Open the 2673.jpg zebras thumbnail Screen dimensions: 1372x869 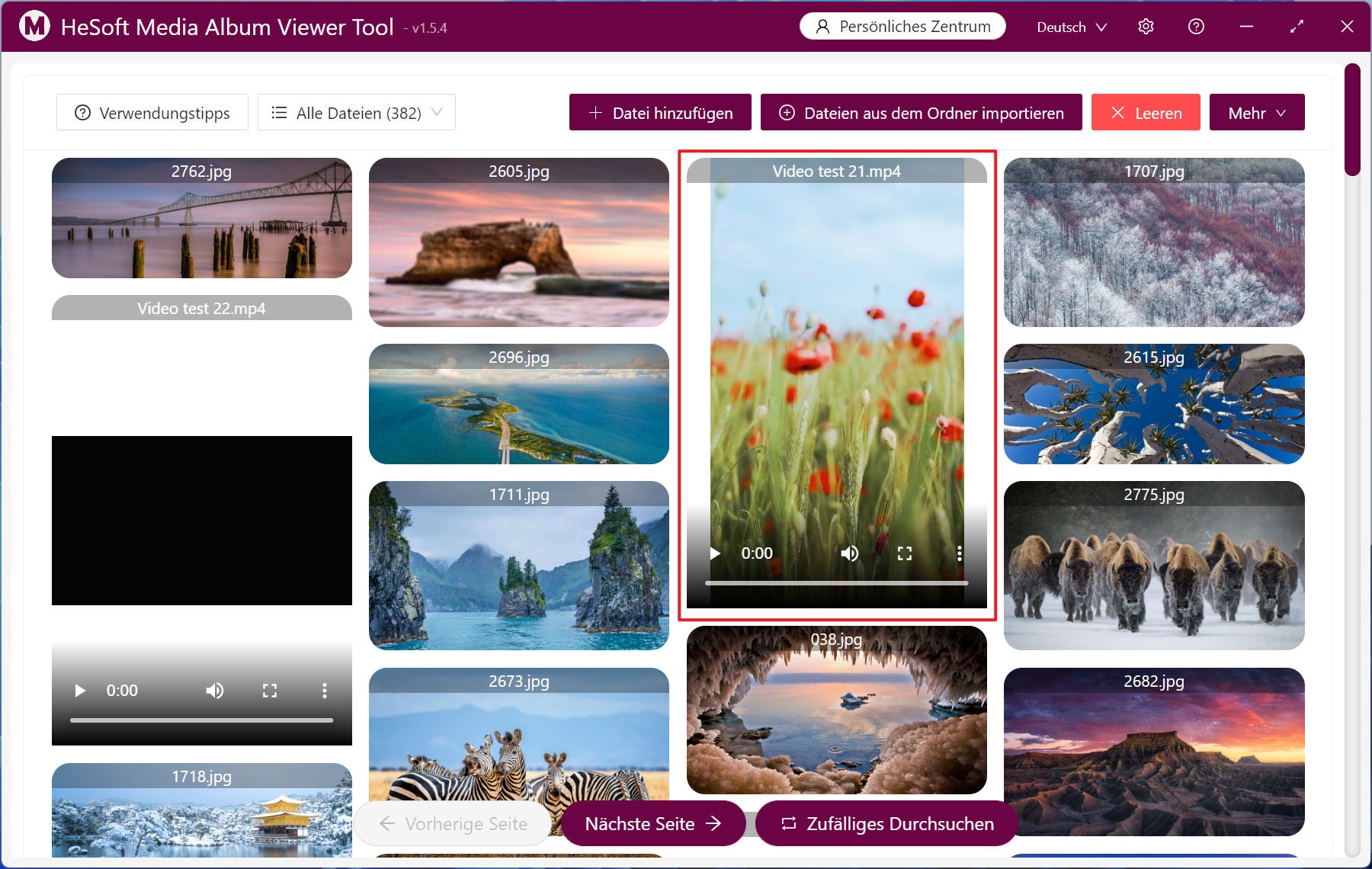pyautogui.click(x=519, y=736)
